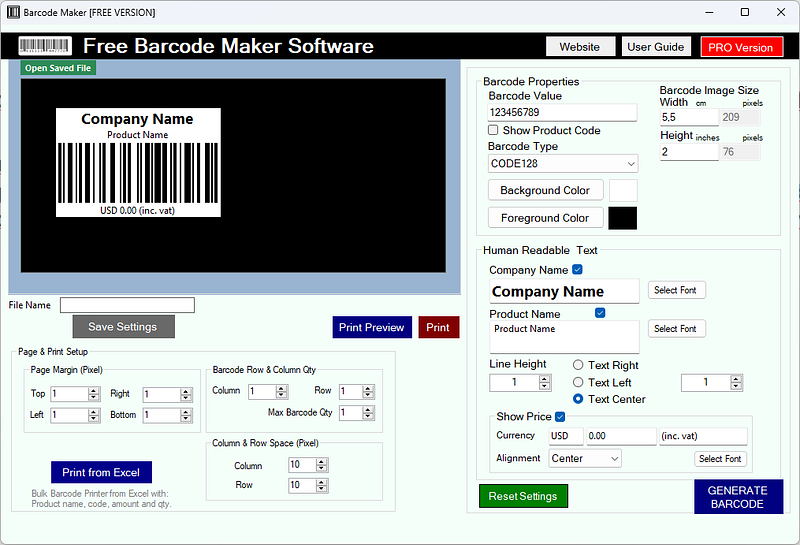Click the Open Saved File tab
The image size is (800, 545).
(58, 68)
